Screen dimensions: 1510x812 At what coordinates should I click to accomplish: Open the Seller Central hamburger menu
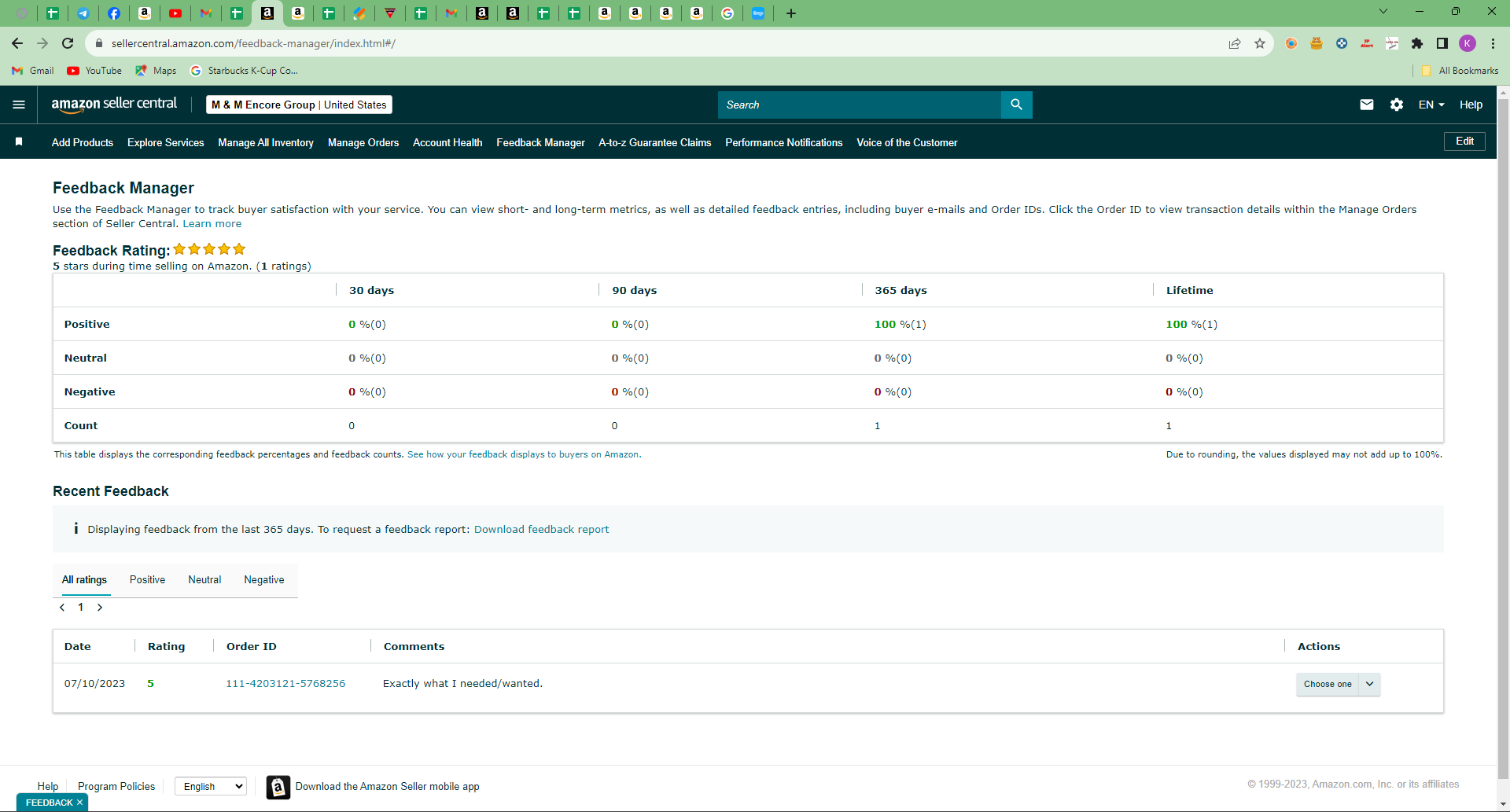19,105
